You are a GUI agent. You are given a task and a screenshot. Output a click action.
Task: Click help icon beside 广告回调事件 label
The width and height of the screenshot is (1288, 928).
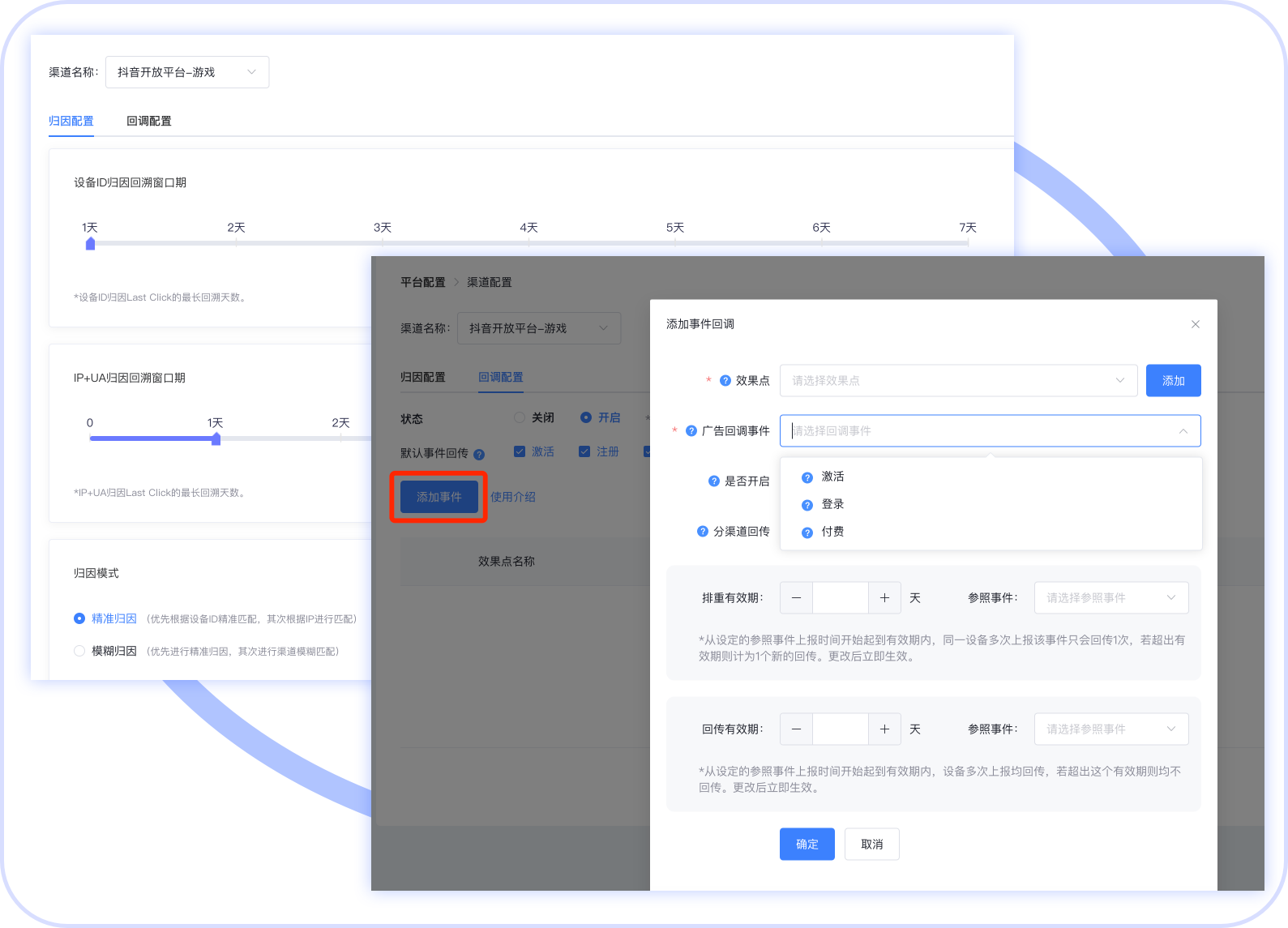691,431
